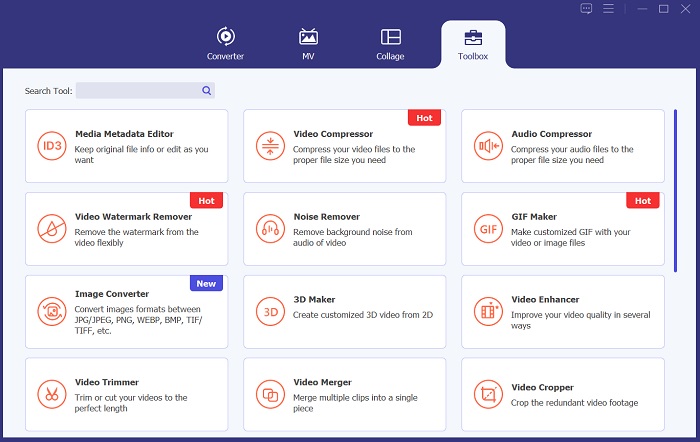The image size is (700, 442).
Task: Maximize the application window
Action: pyautogui.click(x=663, y=8)
